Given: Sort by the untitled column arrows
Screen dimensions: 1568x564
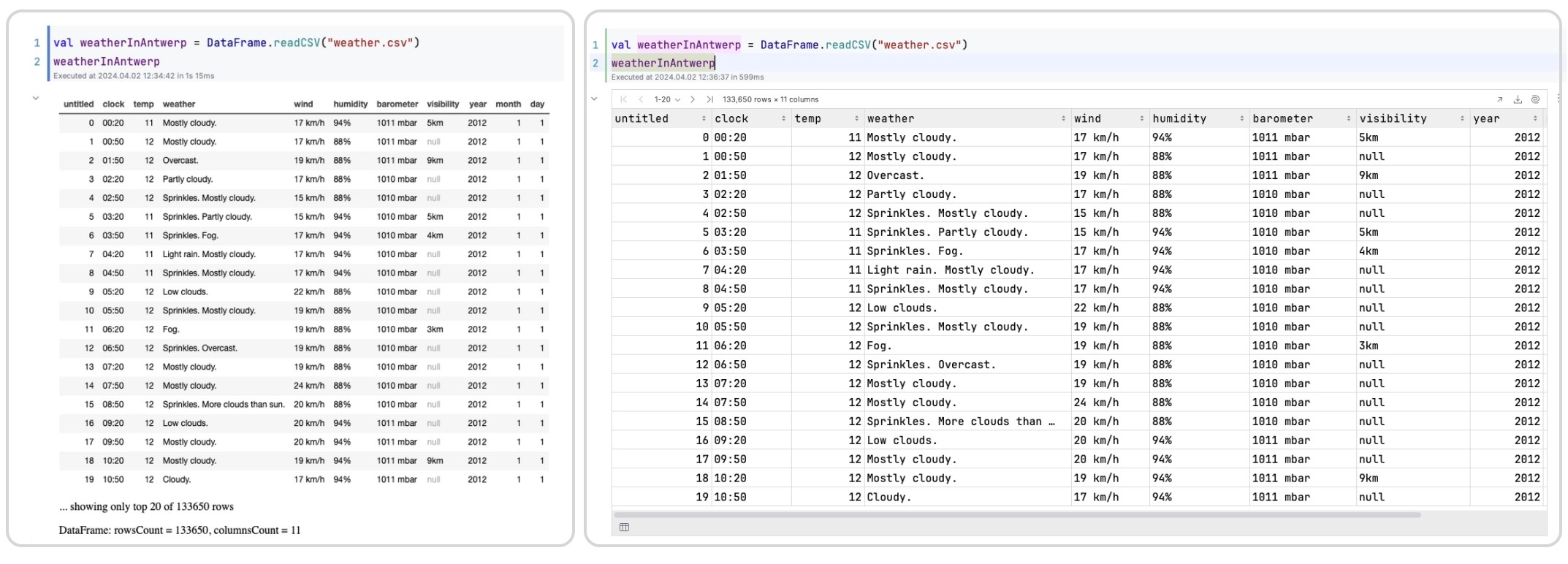Looking at the screenshot, I should coord(704,118).
